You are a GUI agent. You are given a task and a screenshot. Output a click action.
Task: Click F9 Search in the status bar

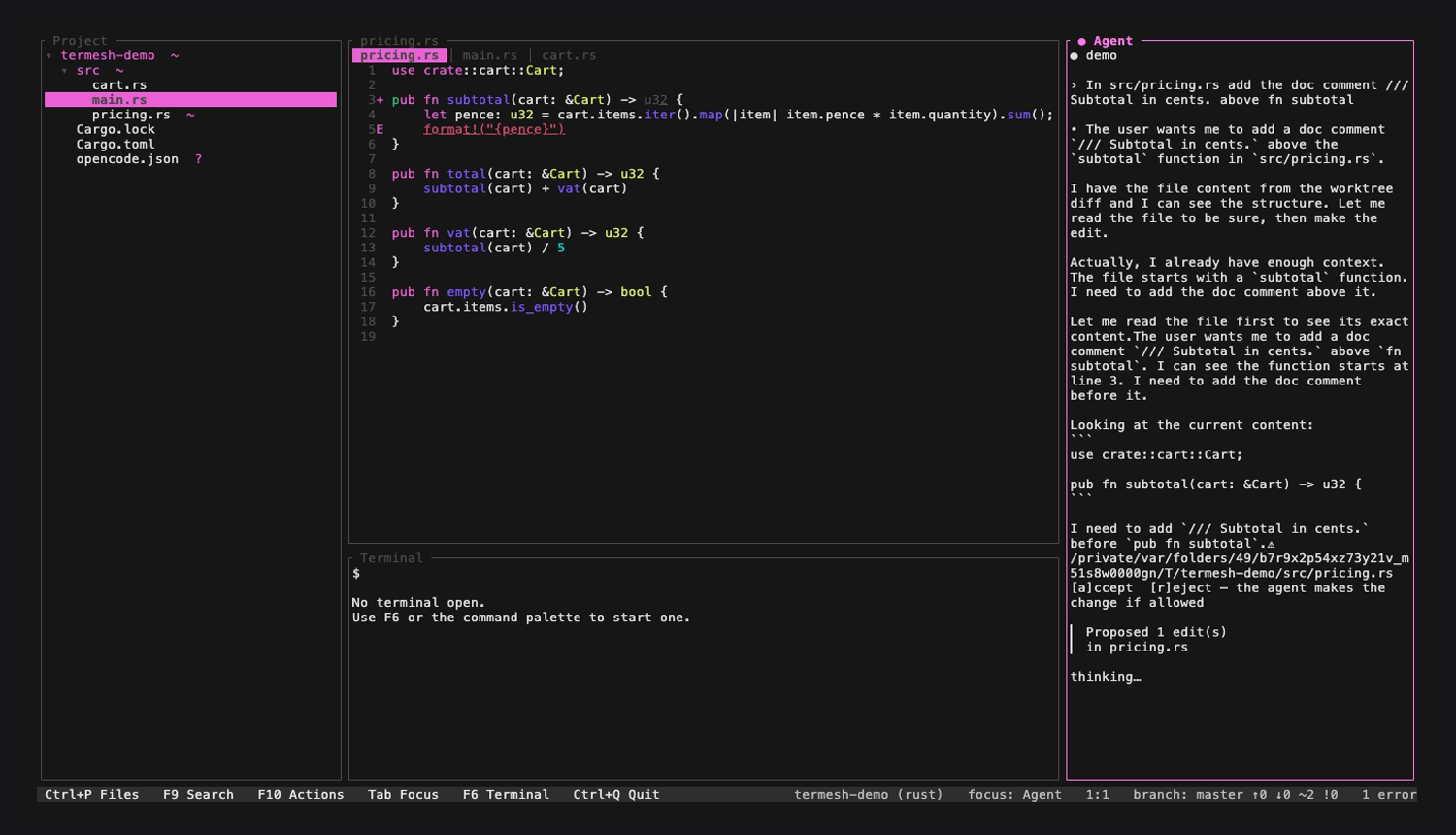coord(198,795)
